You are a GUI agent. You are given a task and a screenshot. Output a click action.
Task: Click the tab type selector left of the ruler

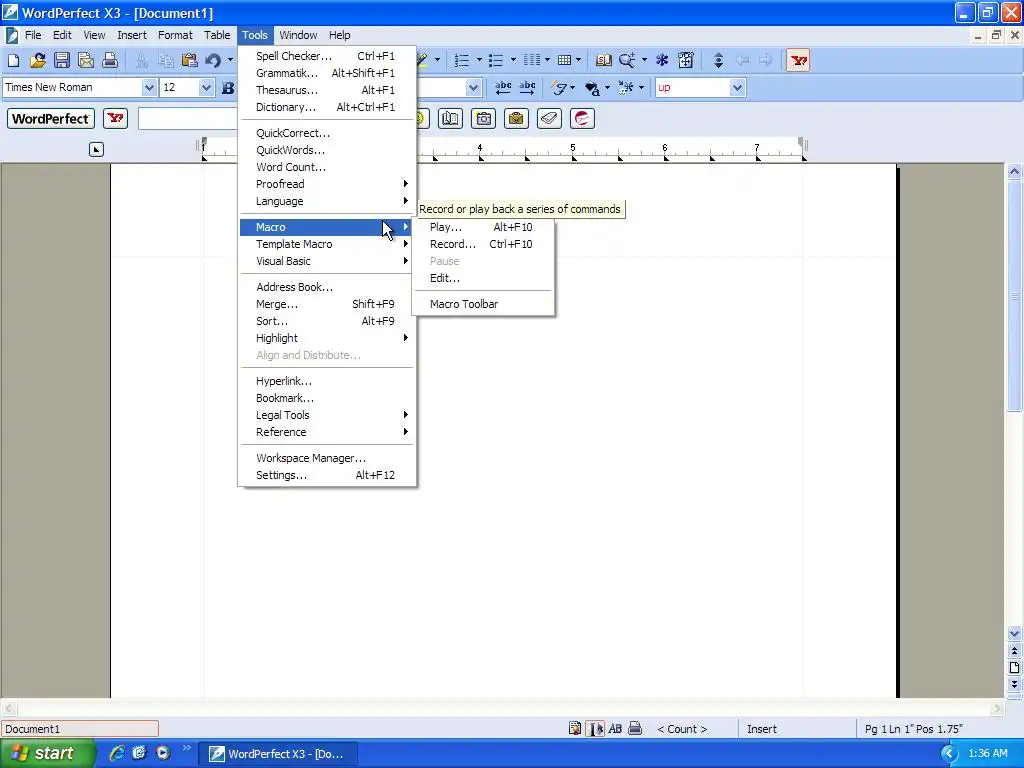tap(96, 150)
